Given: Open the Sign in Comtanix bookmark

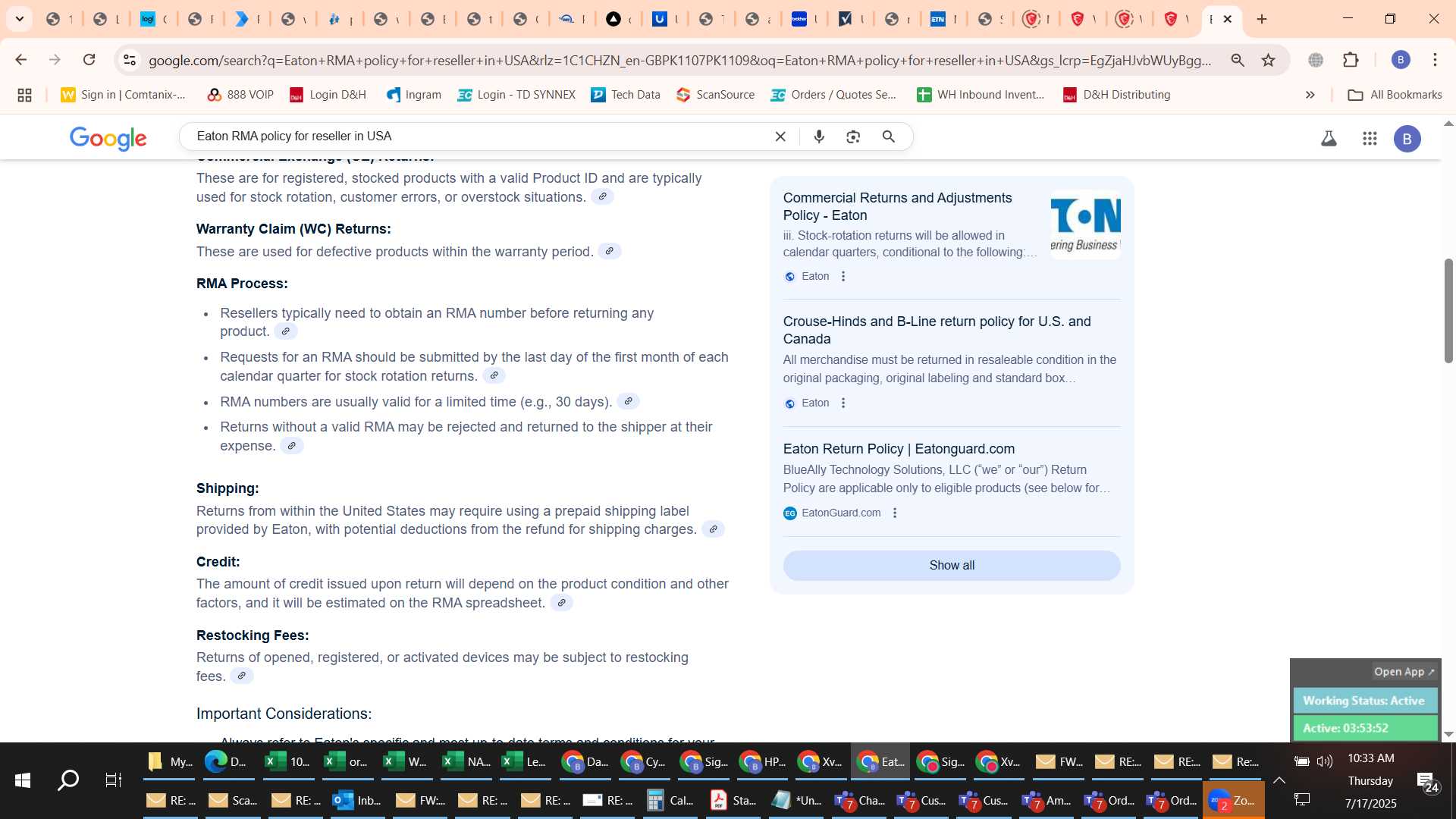Looking at the screenshot, I should pos(124,95).
